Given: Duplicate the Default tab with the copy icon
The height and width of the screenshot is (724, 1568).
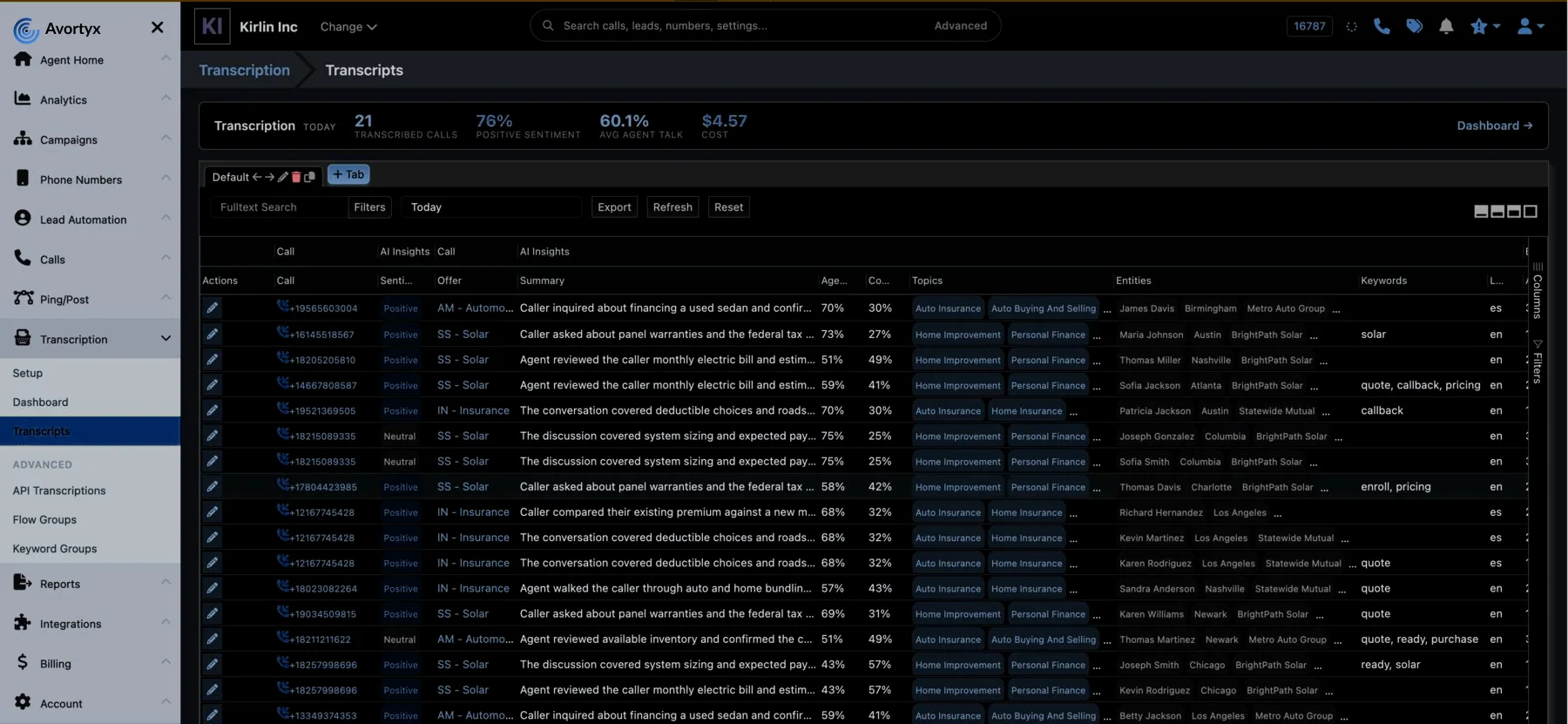Looking at the screenshot, I should 309,177.
